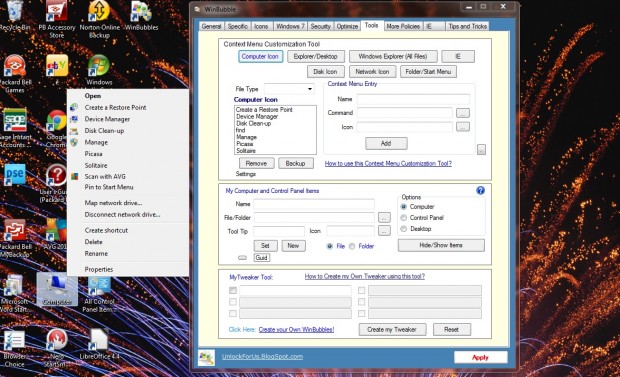Screen dimensions: 620x377
Task: Launch Google Chrome from the desktop
Action: pyautogui.click(x=57, y=129)
